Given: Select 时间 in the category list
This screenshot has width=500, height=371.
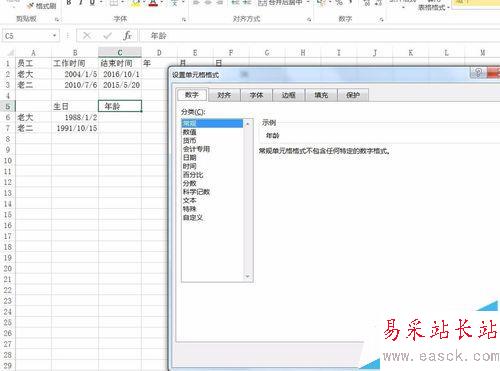Looking at the screenshot, I should pyautogui.click(x=212, y=166).
